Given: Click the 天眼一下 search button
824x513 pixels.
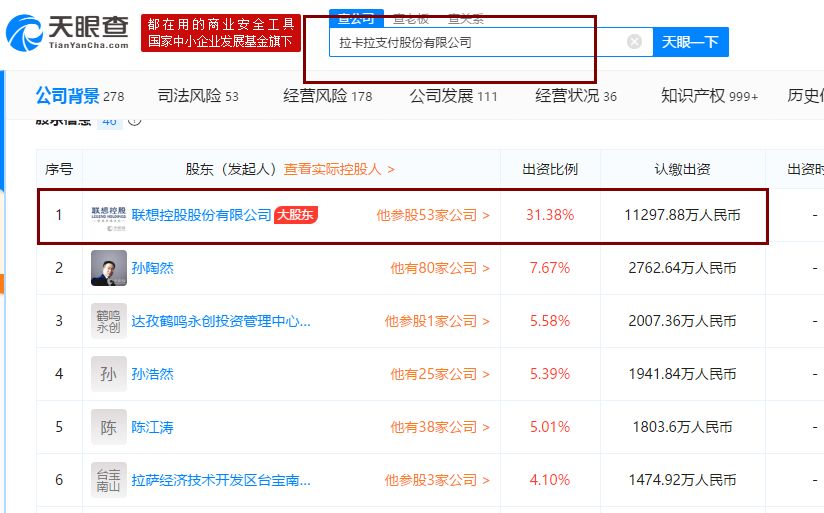Looking at the screenshot, I should point(690,42).
